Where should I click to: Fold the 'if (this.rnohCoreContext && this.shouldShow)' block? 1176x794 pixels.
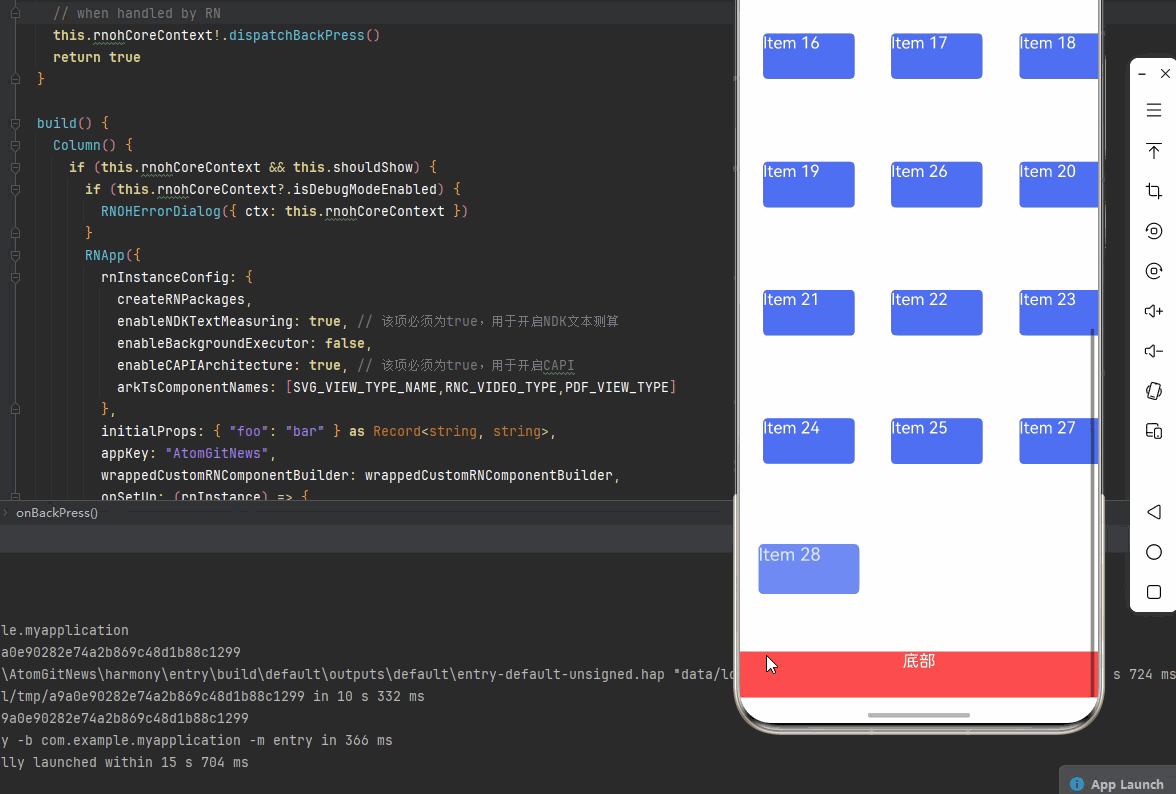15,167
